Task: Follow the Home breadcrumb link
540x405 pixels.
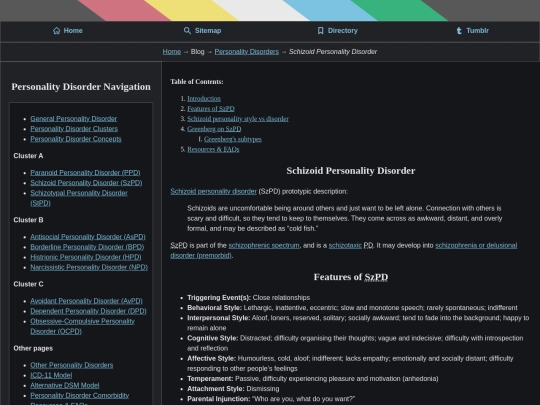Action: pos(172,52)
